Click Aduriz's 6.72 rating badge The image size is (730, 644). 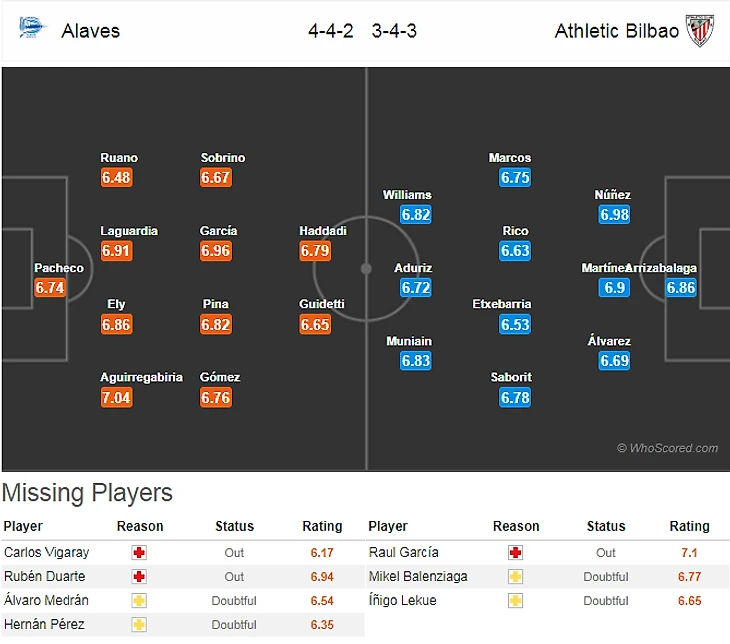point(415,288)
